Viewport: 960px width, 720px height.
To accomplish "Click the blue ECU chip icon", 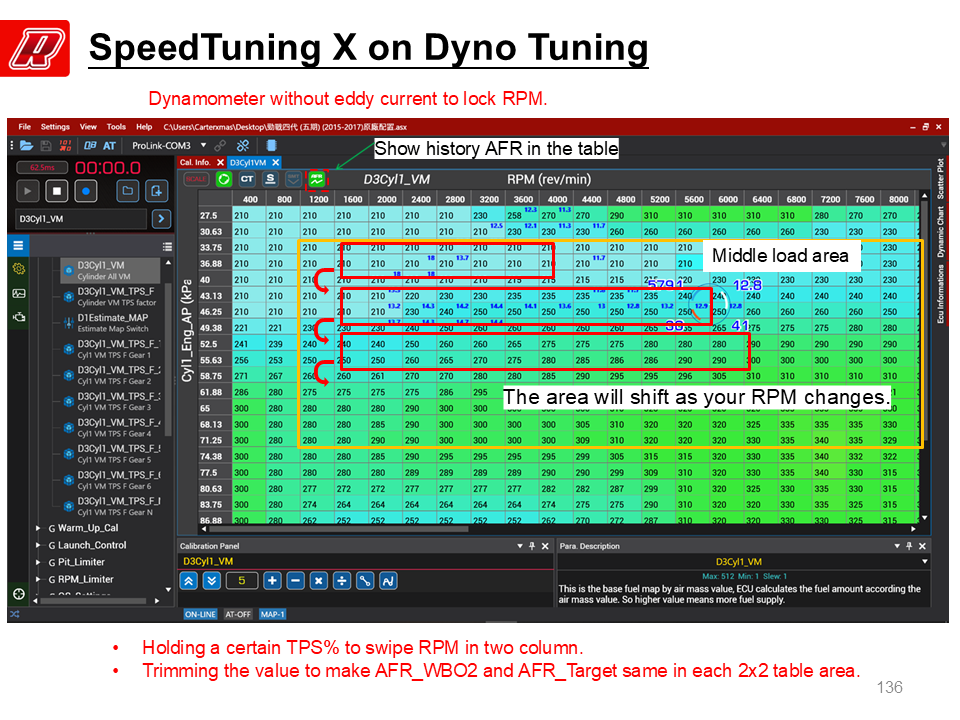I will (271, 146).
